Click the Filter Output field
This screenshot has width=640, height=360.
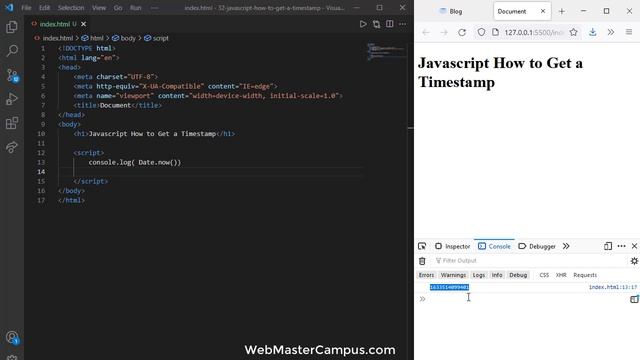[529, 261]
